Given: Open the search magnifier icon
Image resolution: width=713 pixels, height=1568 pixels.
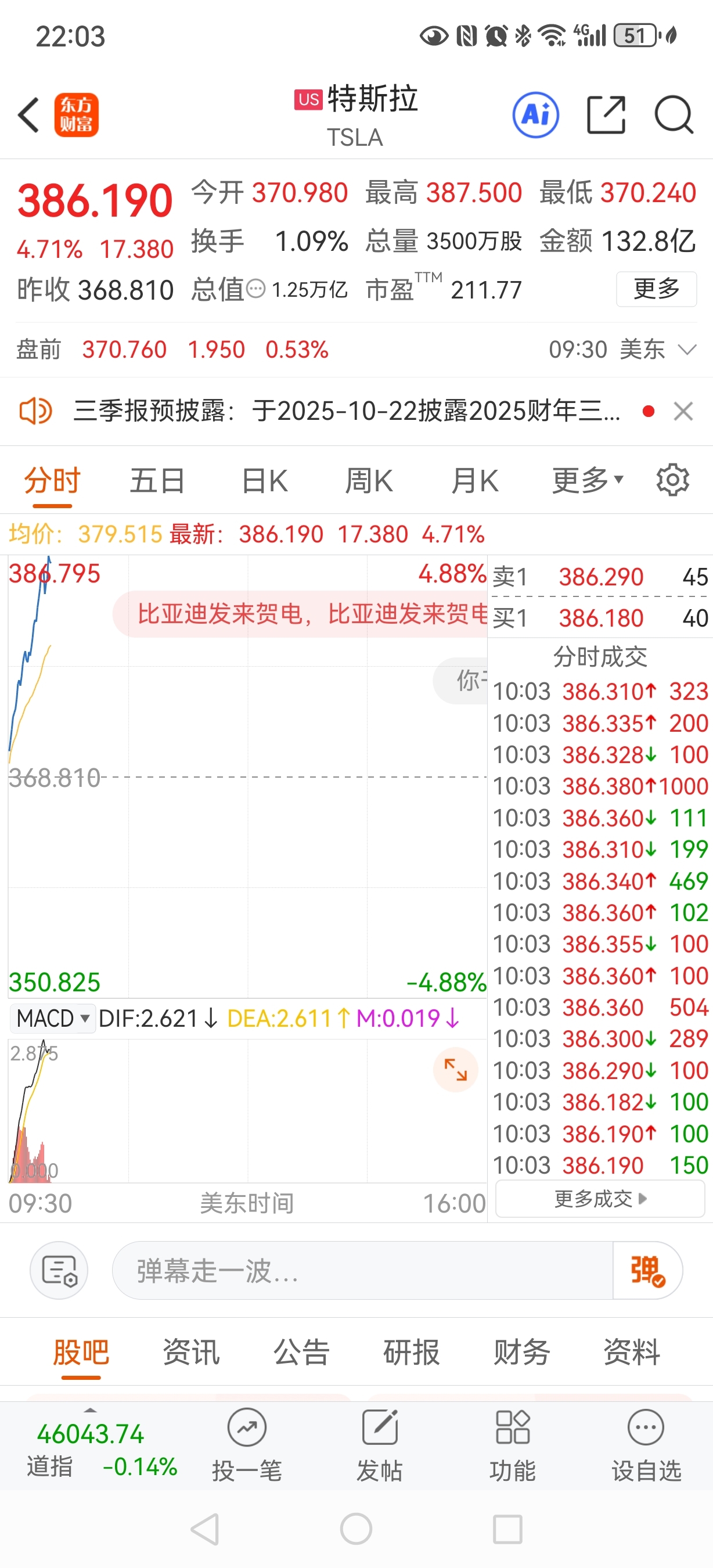Looking at the screenshot, I should point(674,114).
